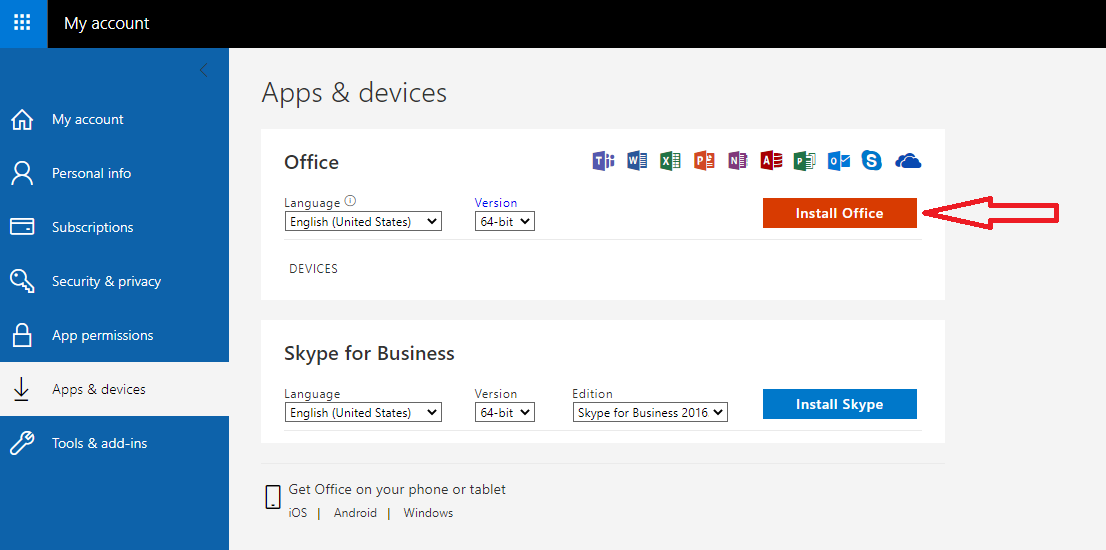Click the Excel app icon
This screenshot has height=550, width=1106.
click(x=670, y=161)
